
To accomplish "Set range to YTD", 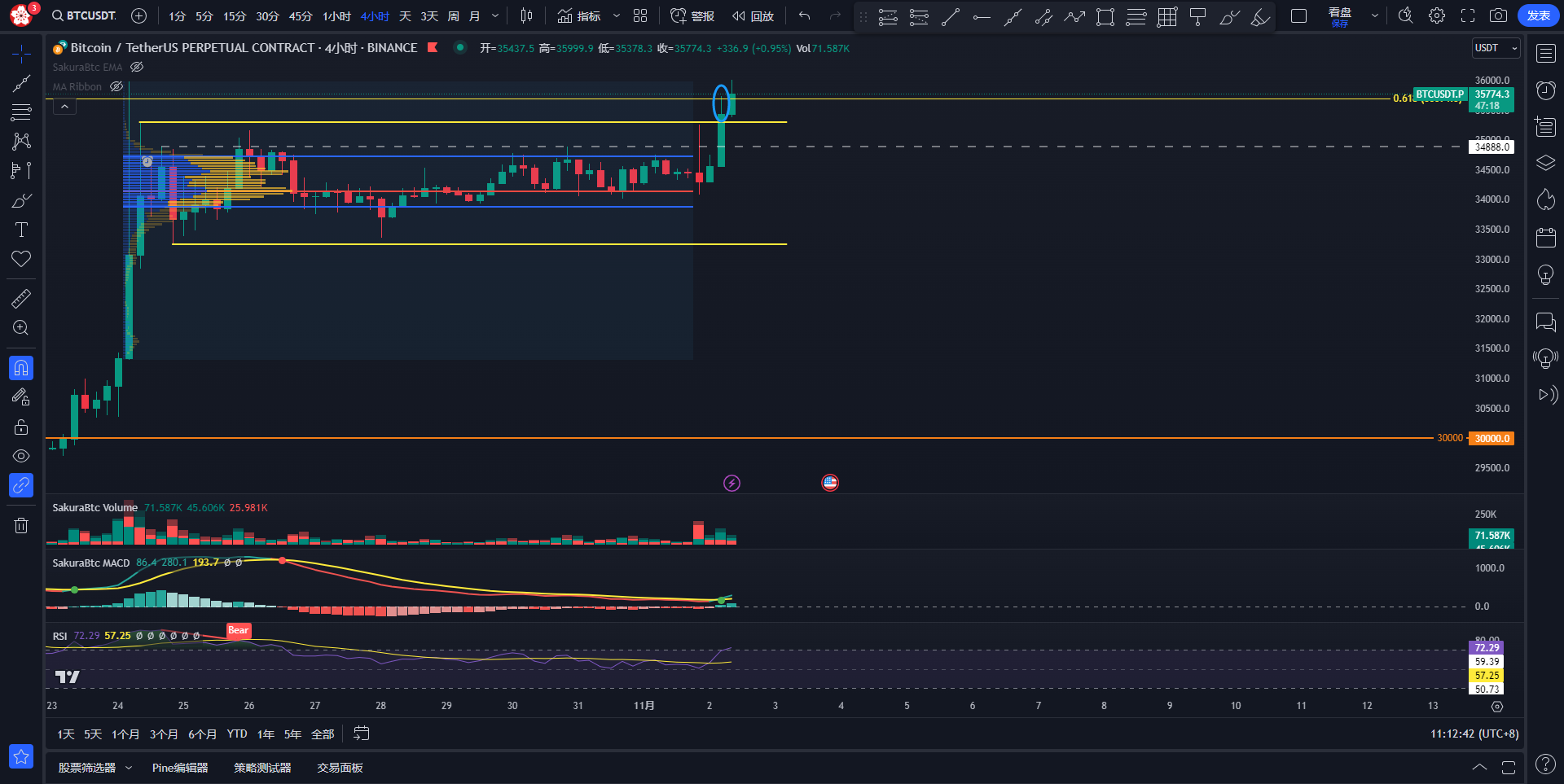I will (237, 734).
